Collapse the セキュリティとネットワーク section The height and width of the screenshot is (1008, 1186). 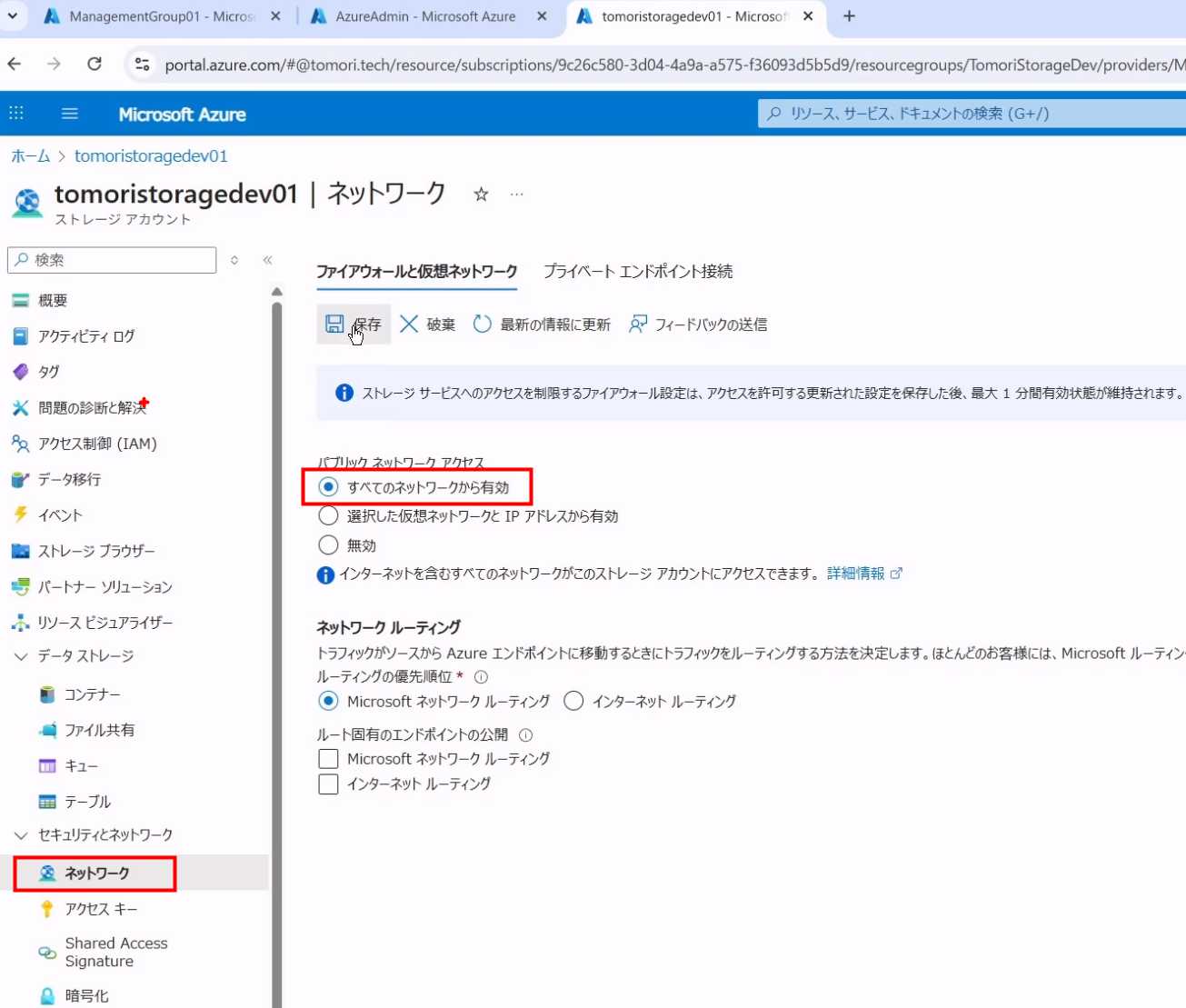(21, 835)
